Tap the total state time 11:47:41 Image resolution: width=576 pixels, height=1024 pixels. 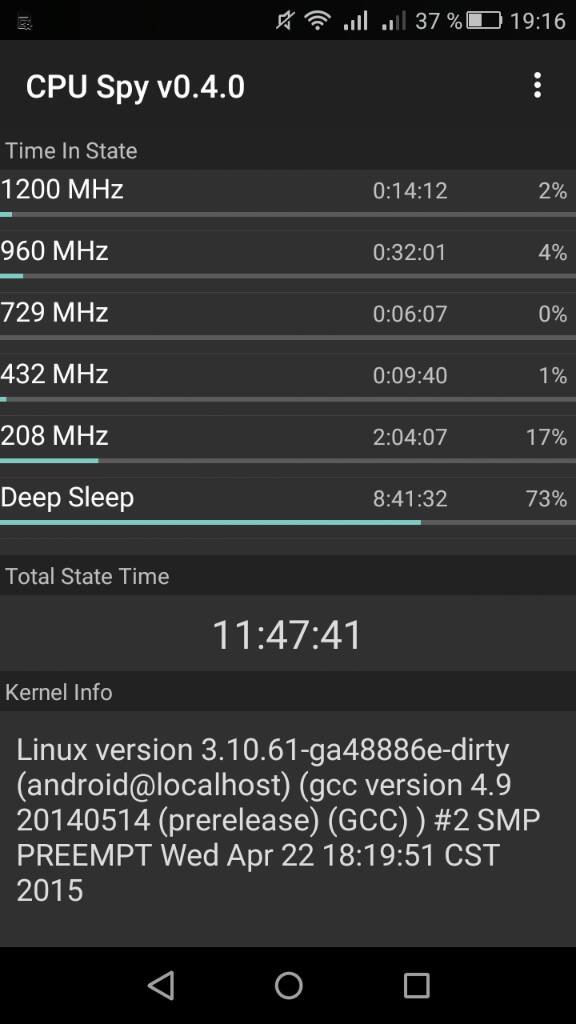[x=287, y=634]
